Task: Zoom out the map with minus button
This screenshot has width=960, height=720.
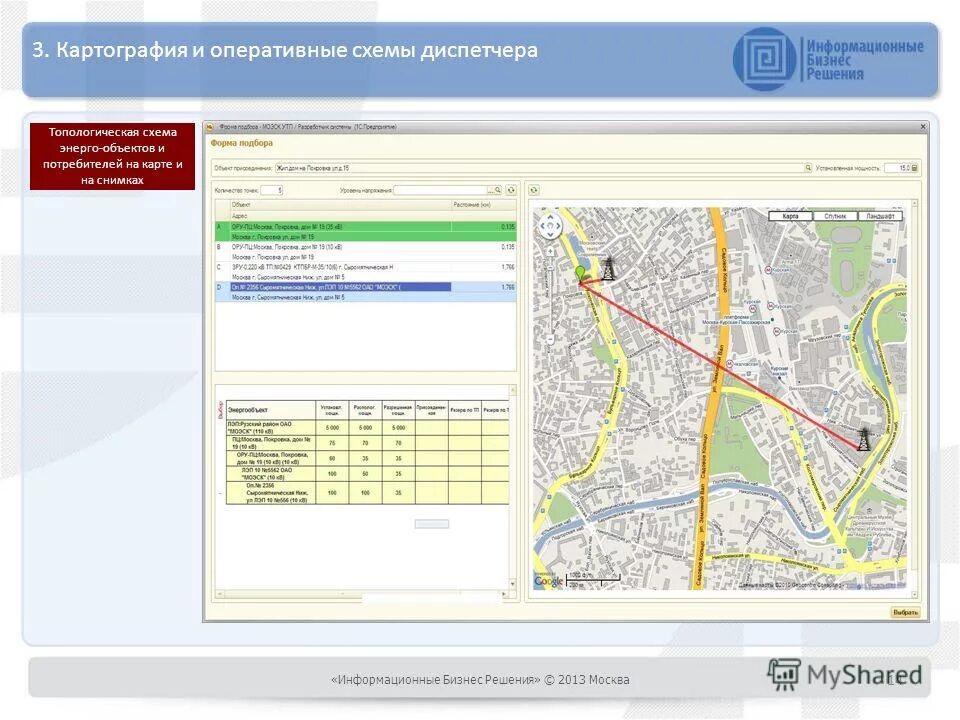Action: click(x=550, y=339)
